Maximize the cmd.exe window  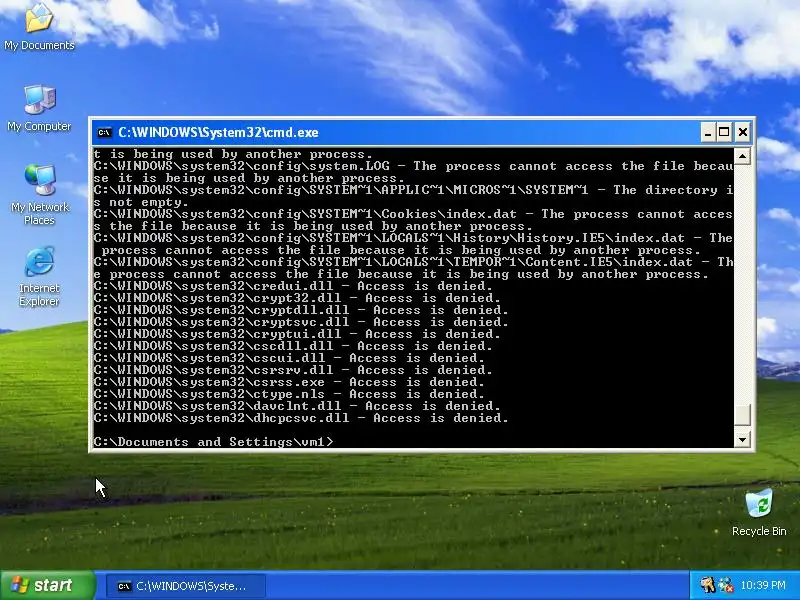coord(724,133)
